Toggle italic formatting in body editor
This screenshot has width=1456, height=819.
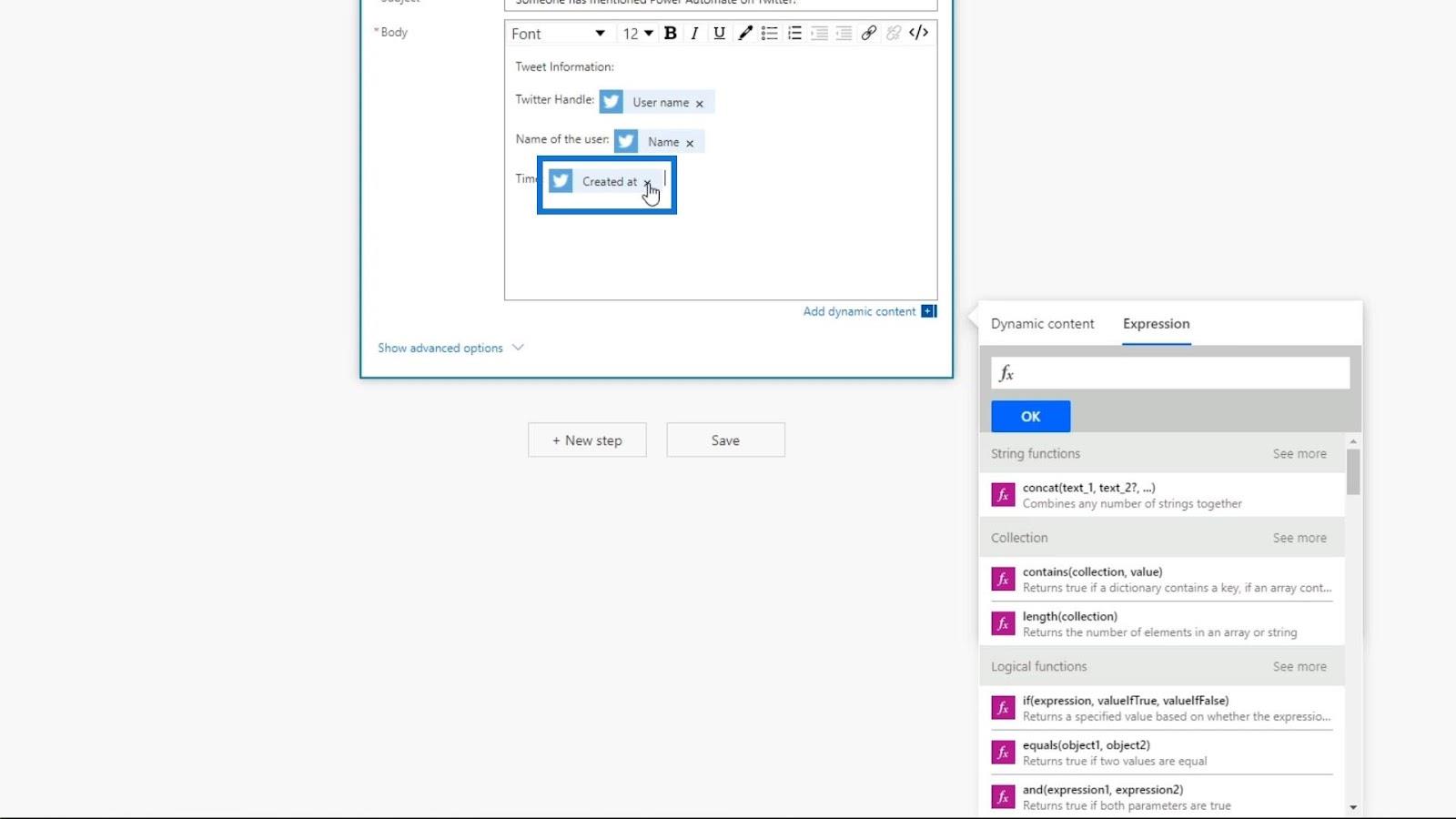click(x=695, y=33)
